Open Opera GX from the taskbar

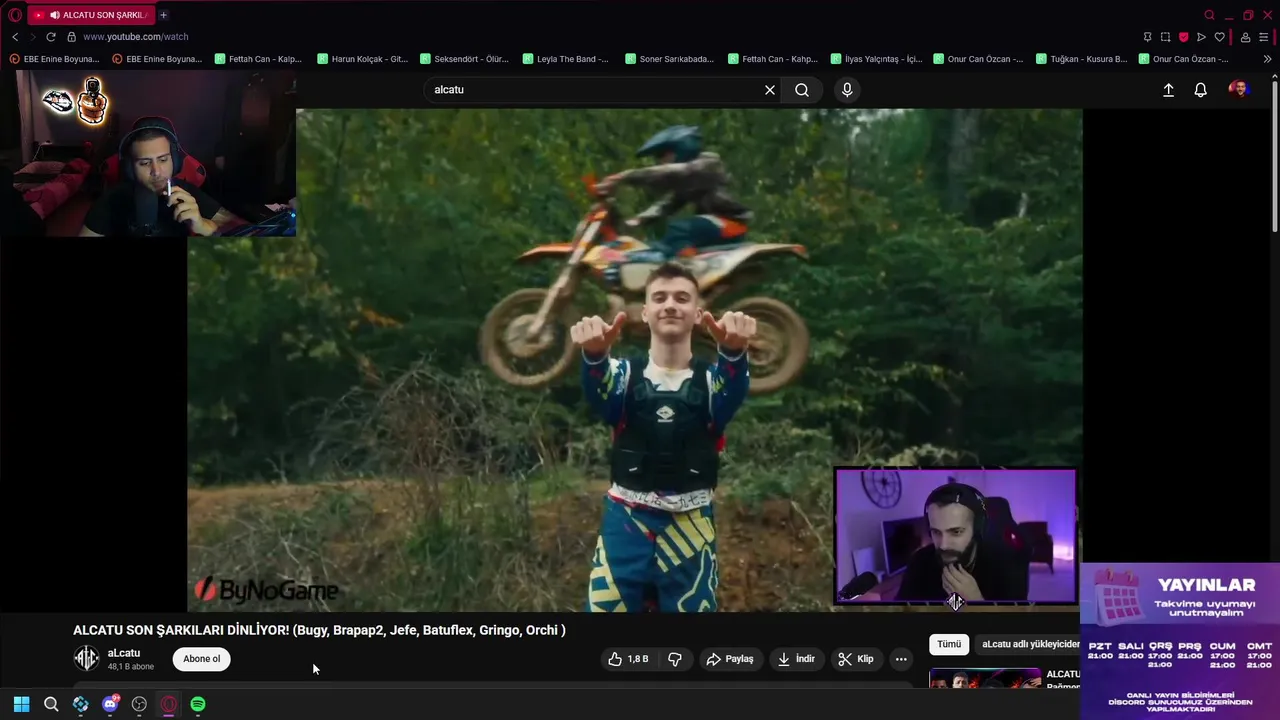pos(169,704)
